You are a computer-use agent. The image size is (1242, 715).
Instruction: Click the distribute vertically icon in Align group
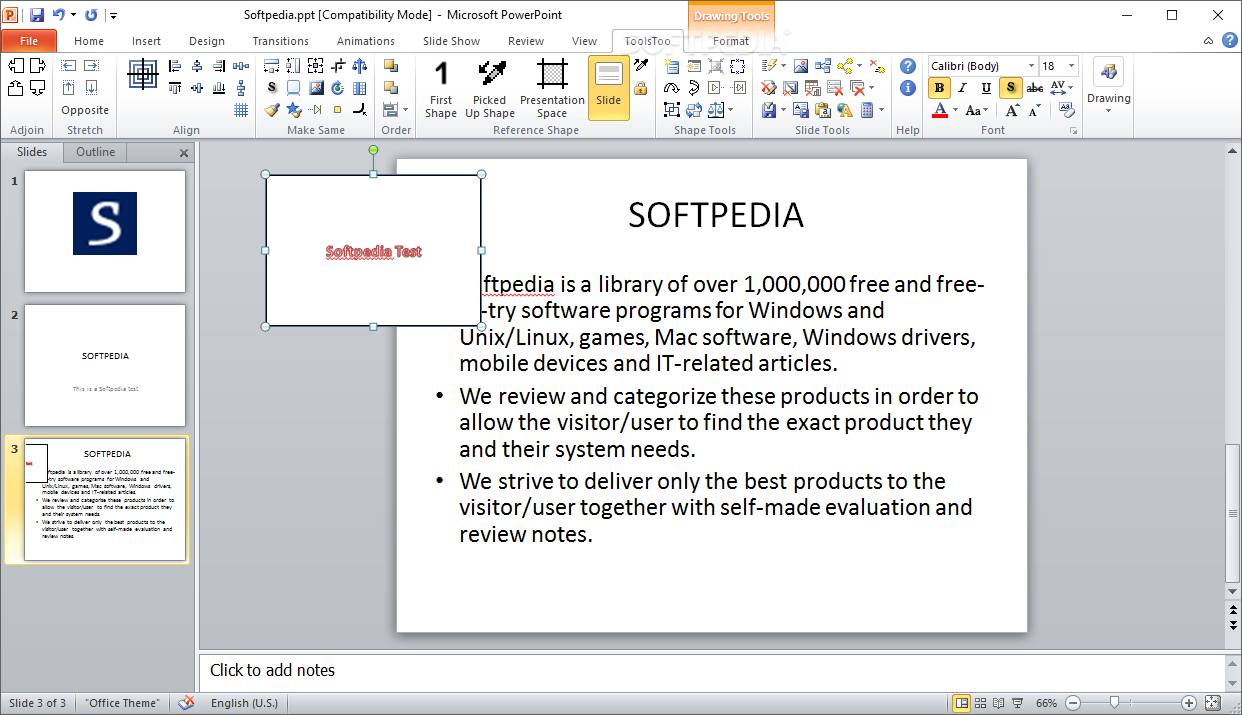240,88
